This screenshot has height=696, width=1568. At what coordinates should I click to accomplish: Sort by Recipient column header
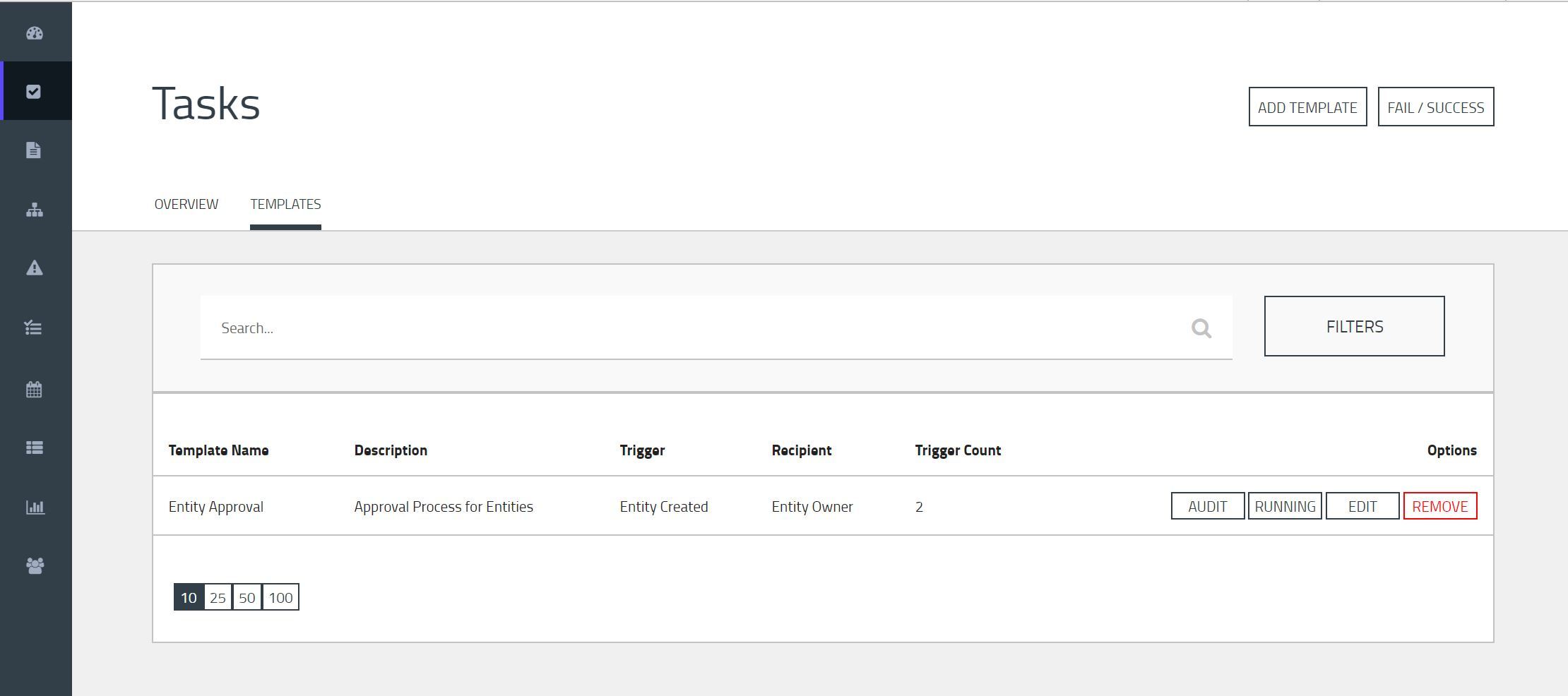tap(802, 450)
